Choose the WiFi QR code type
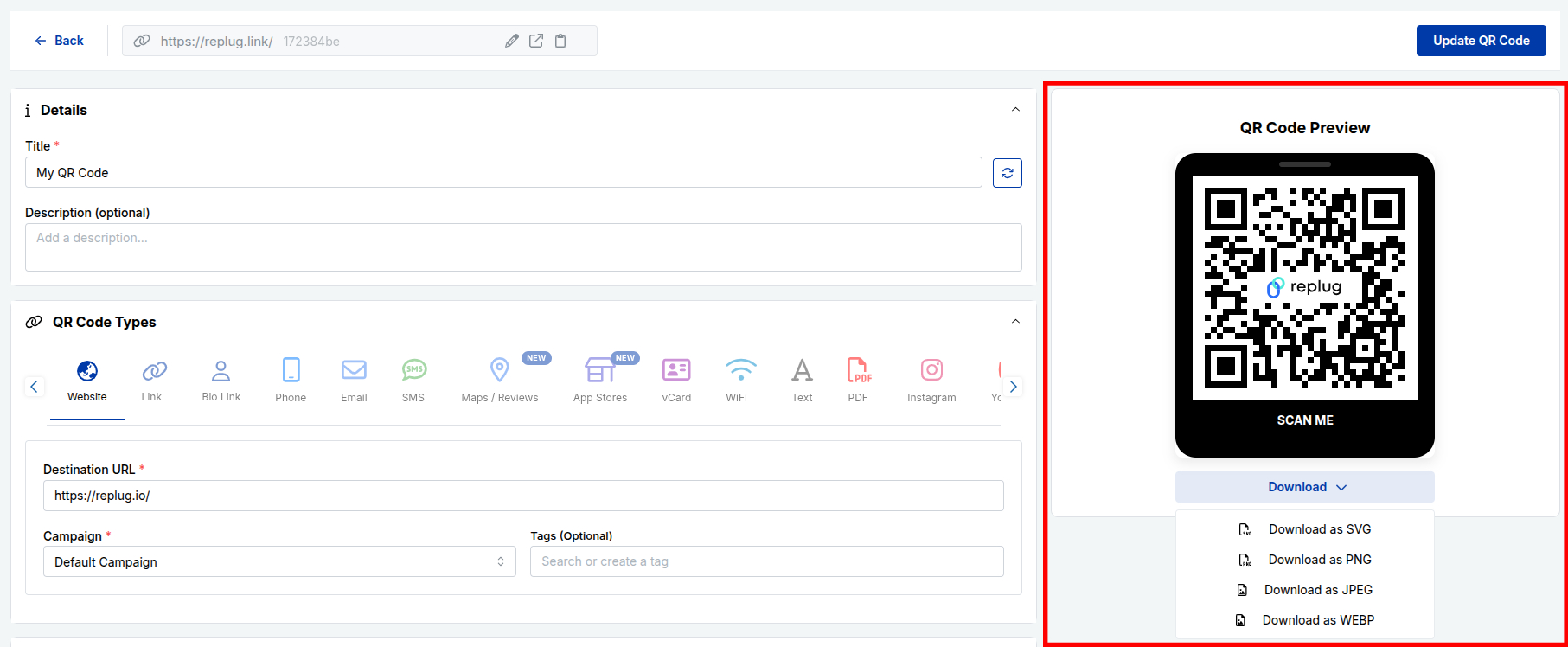 pyautogui.click(x=740, y=381)
